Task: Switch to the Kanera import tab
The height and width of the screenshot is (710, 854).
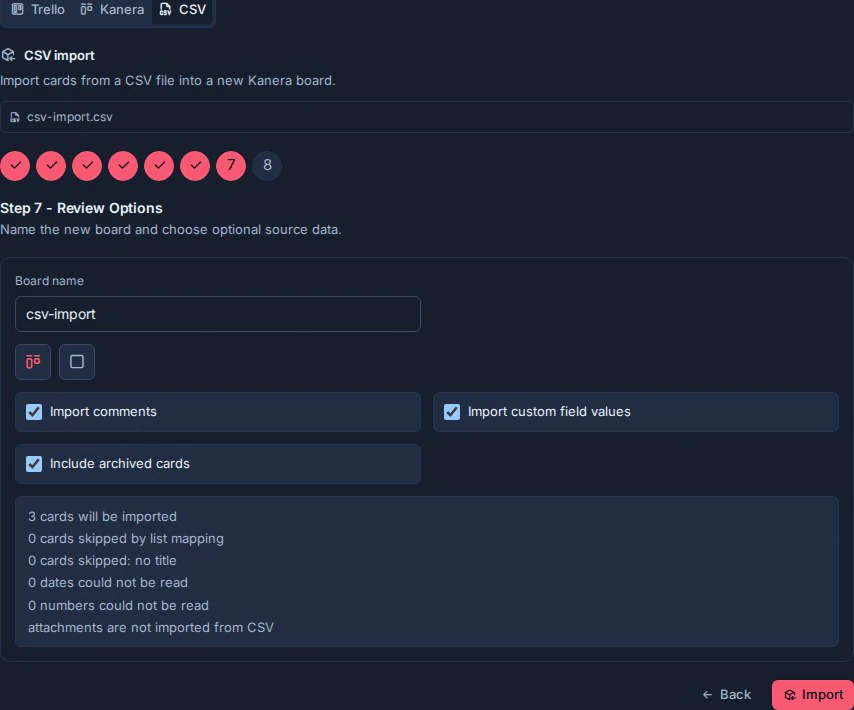Action: (112, 9)
